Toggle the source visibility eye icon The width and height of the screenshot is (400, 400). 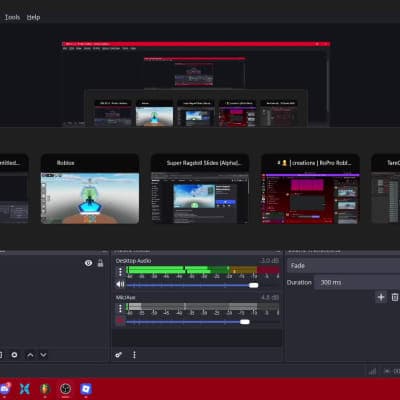pos(88,263)
